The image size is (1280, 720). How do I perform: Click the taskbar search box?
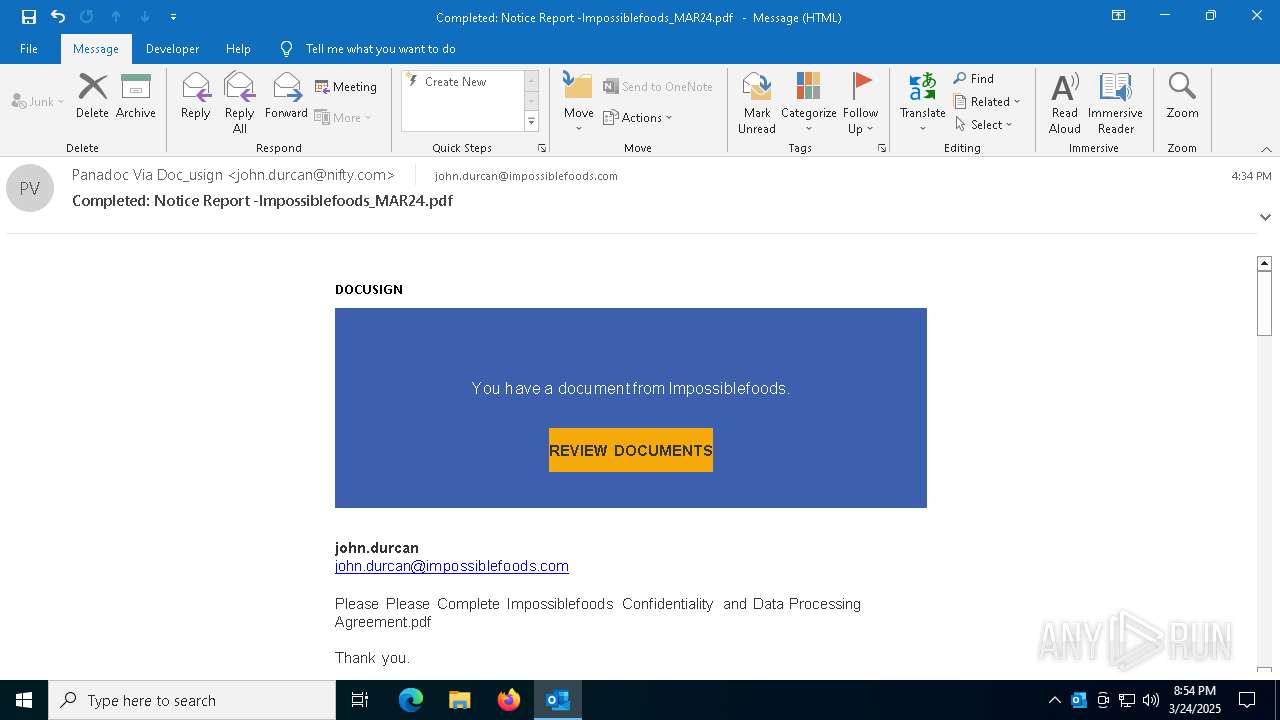click(x=192, y=700)
